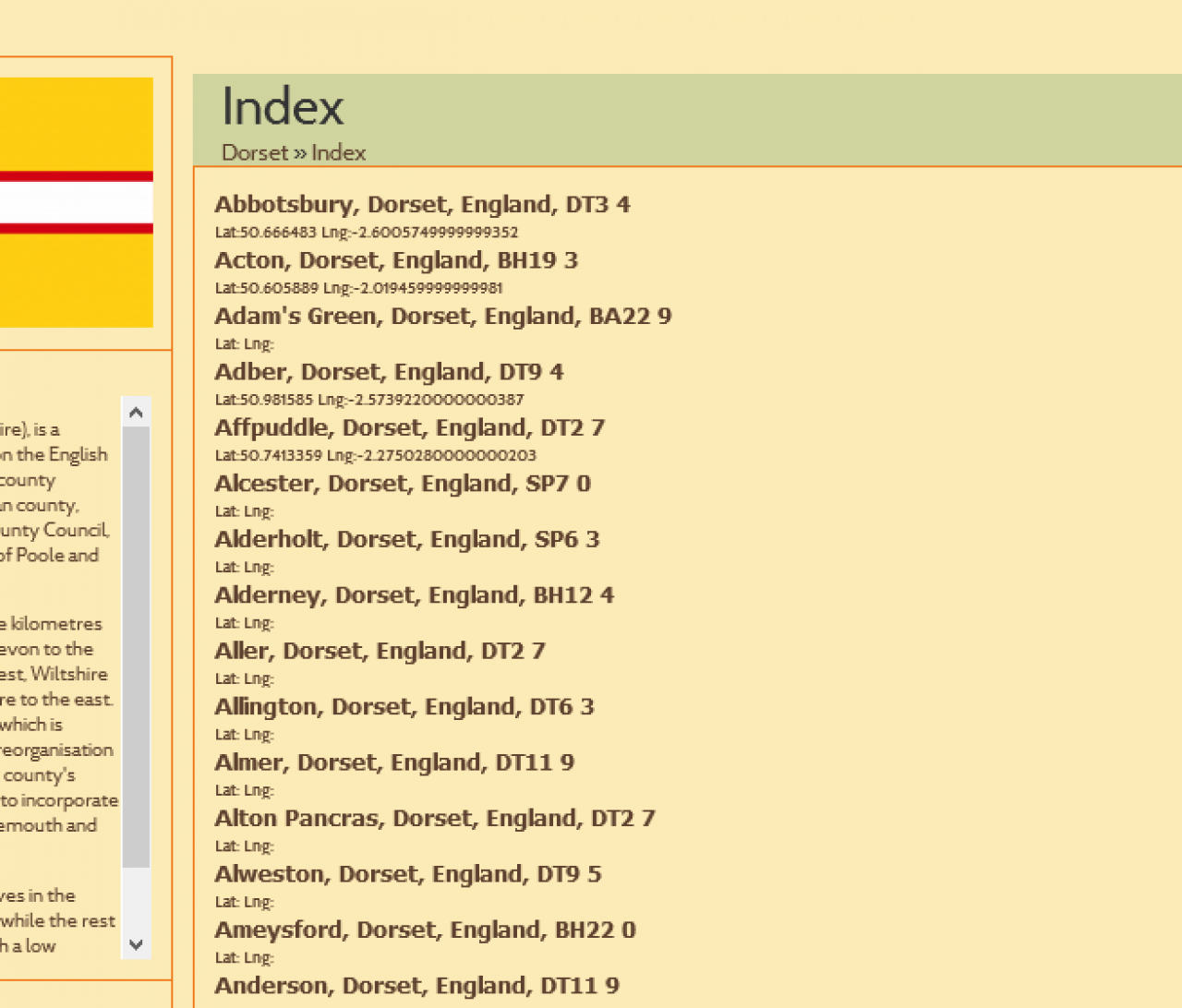Viewport: 1182px width, 1008px height.
Task: Open Anderson, Dorset DT11 9 entry
Action: [x=416, y=986]
